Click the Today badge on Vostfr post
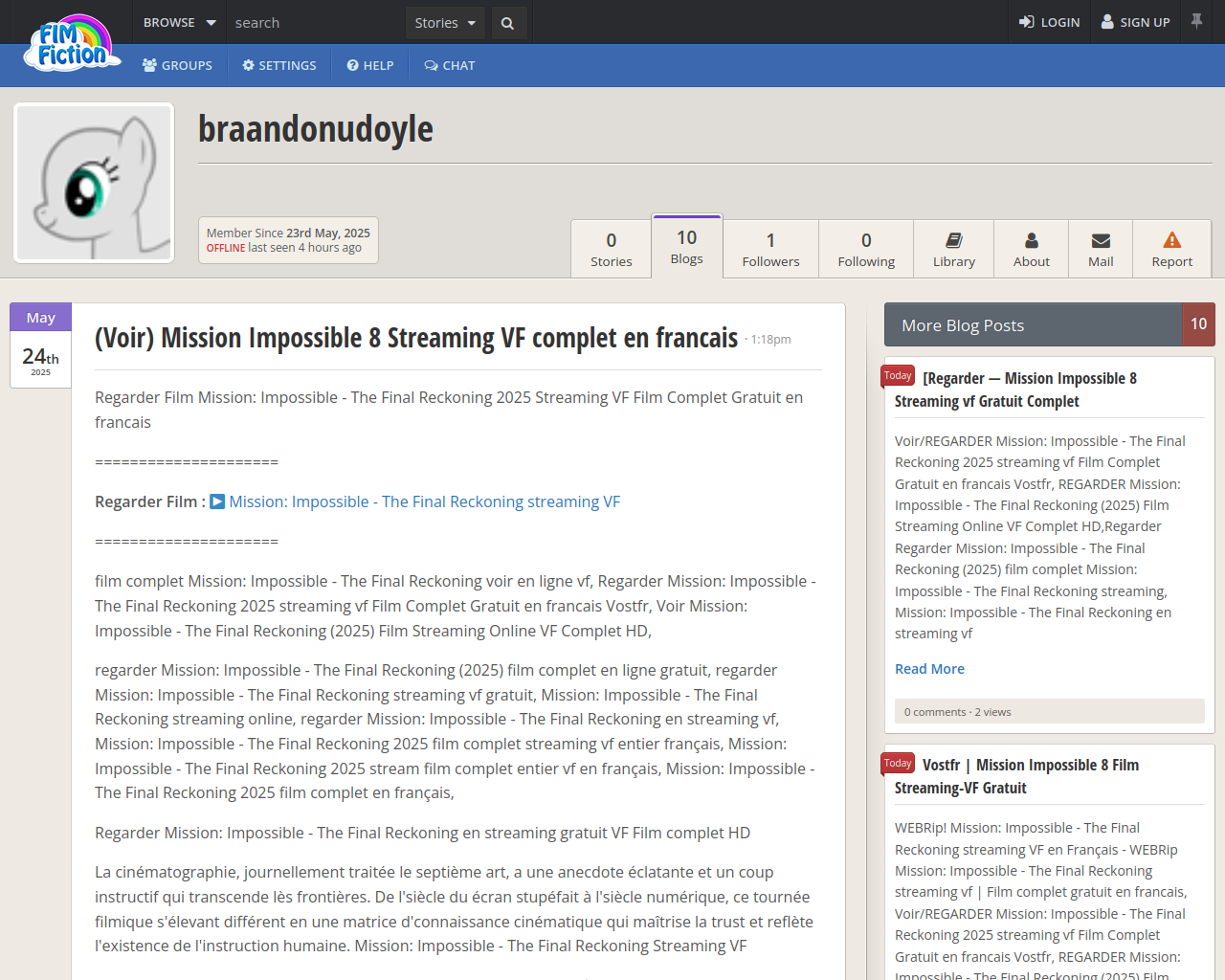The height and width of the screenshot is (980, 1225). click(898, 763)
